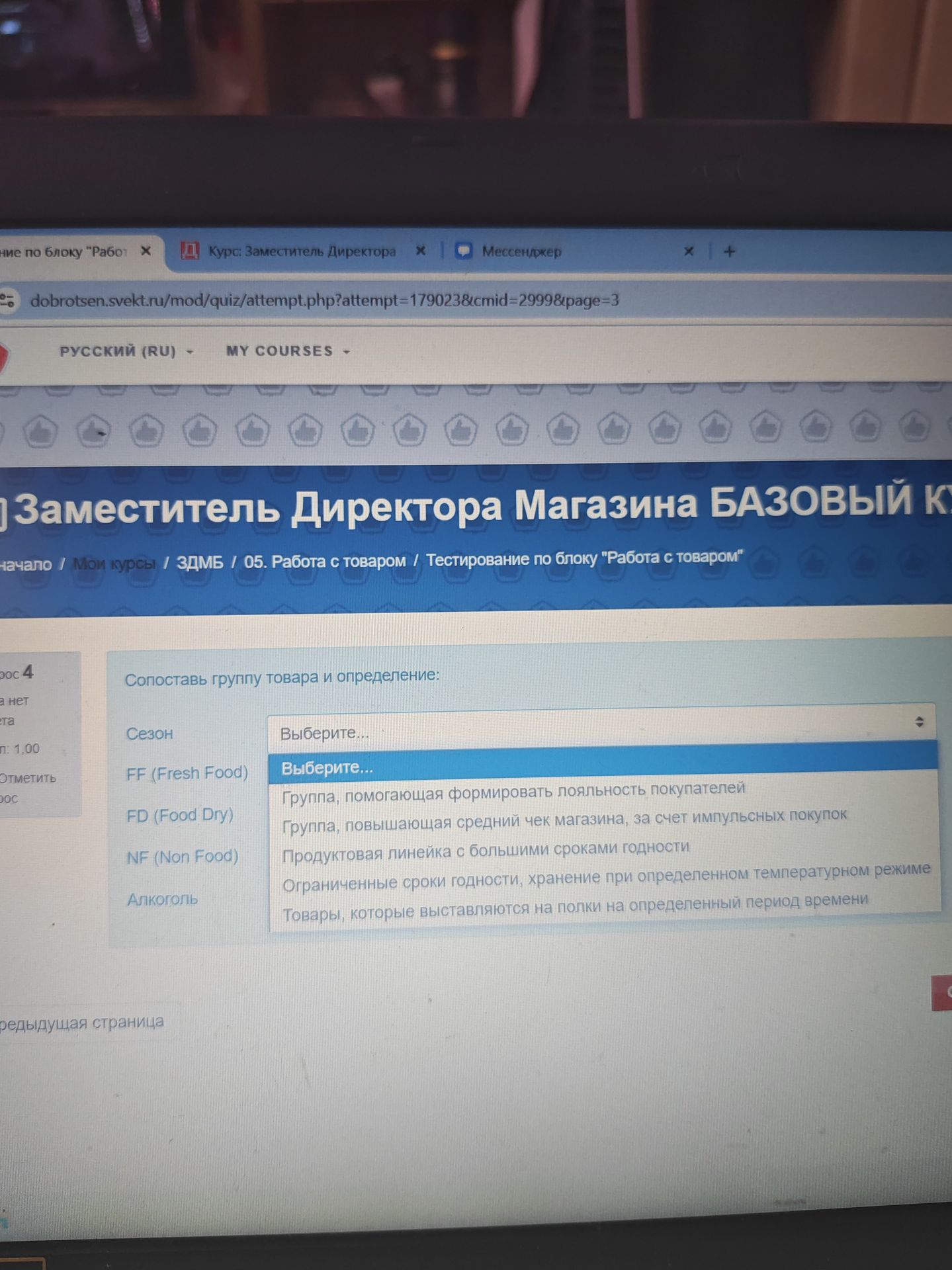Image resolution: width=952 pixels, height=1270 pixels.
Task: Go to 'Мои курсы' breadcrumb
Action: click(x=114, y=564)
